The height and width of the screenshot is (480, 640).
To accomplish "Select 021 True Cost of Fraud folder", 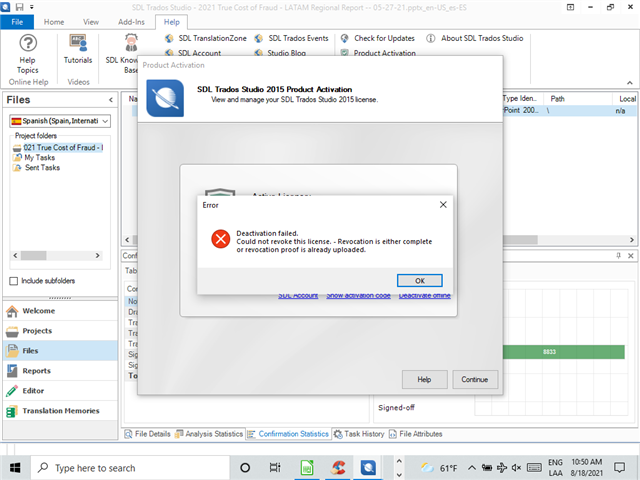I will (58, 147).
